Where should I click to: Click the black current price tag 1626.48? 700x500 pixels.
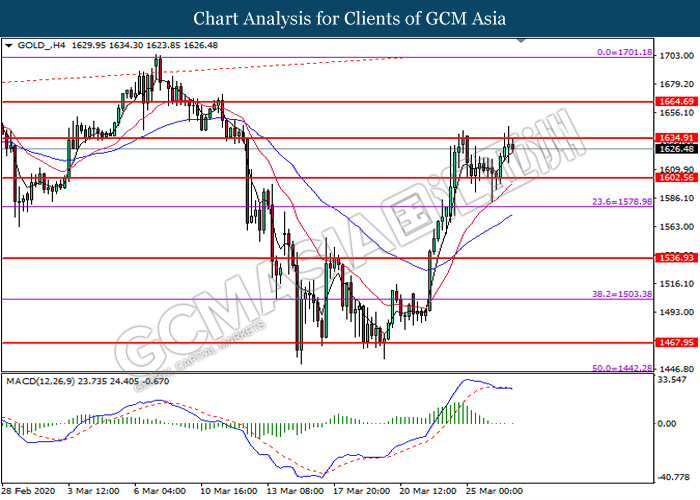tap(676, 149)
